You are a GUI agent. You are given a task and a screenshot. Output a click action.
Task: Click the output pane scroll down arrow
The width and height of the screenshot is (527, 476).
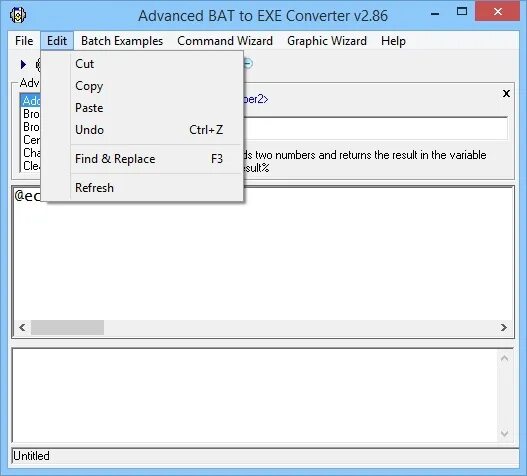pyautogui.click(x=504, y=433)
